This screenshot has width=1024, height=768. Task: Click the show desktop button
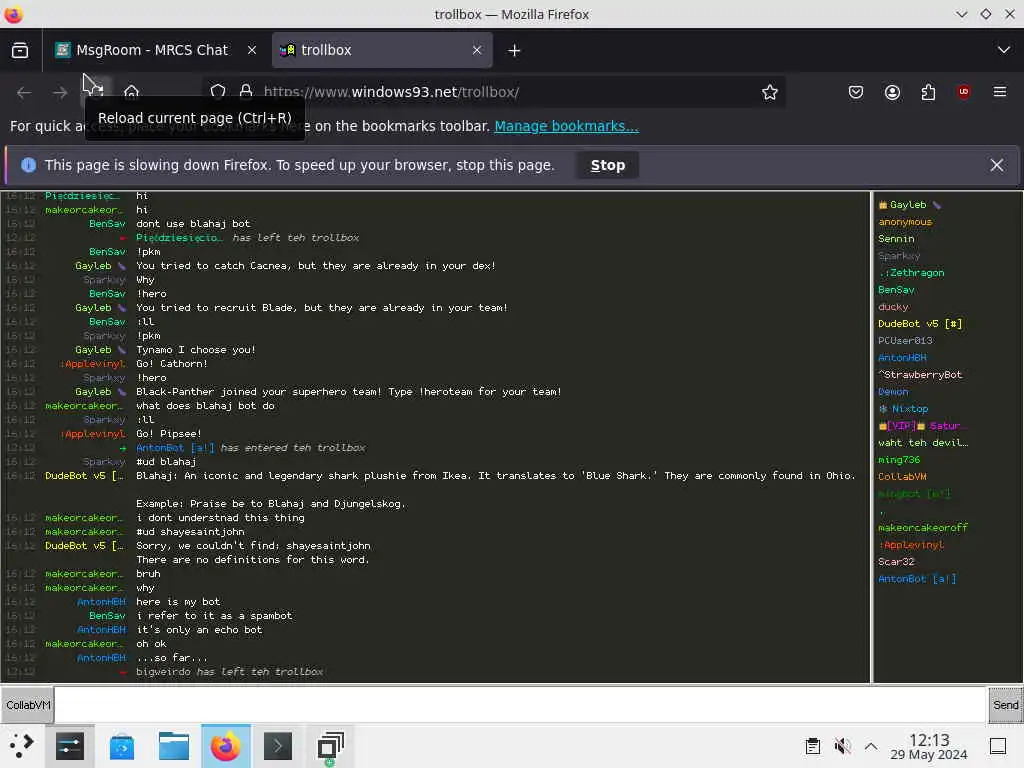998,746
